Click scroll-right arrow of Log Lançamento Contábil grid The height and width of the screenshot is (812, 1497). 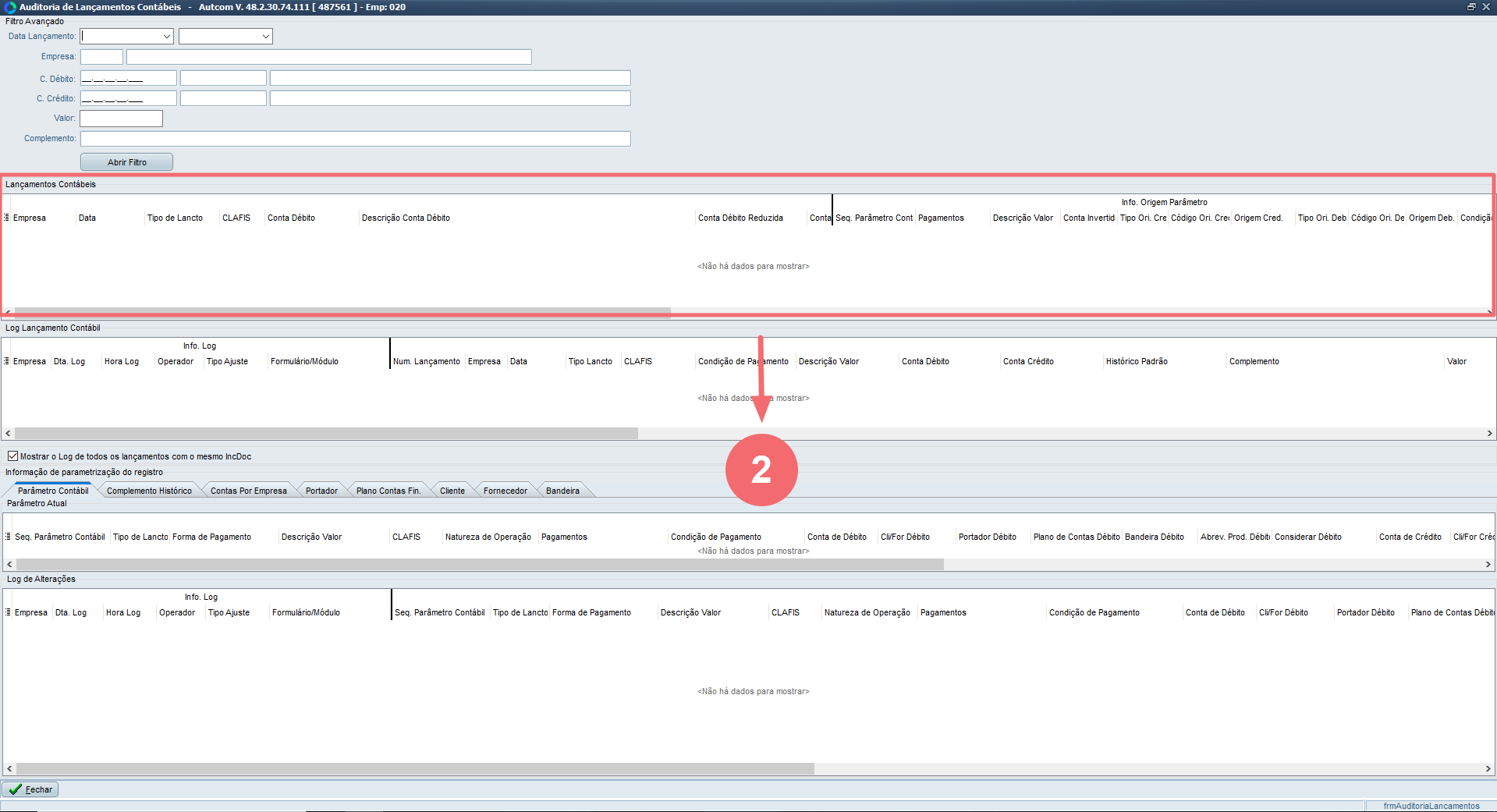1489,433
